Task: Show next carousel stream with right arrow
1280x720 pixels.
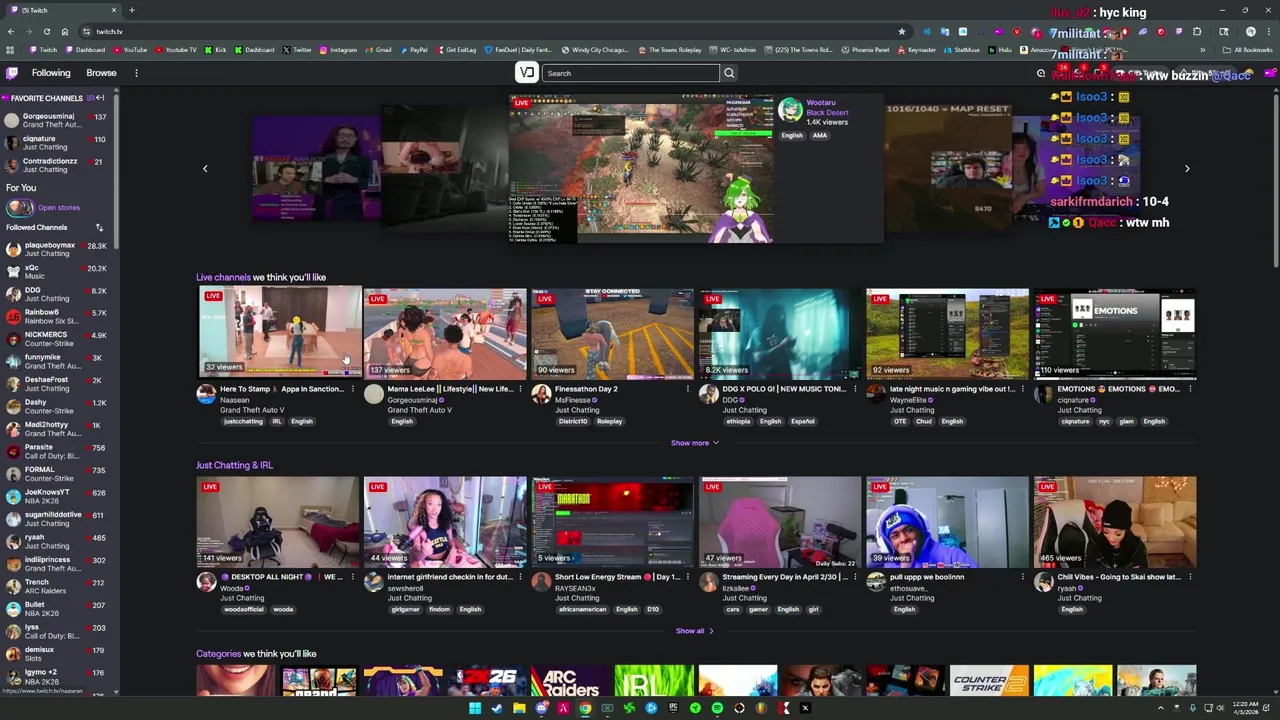Action: coord(1187,169)
